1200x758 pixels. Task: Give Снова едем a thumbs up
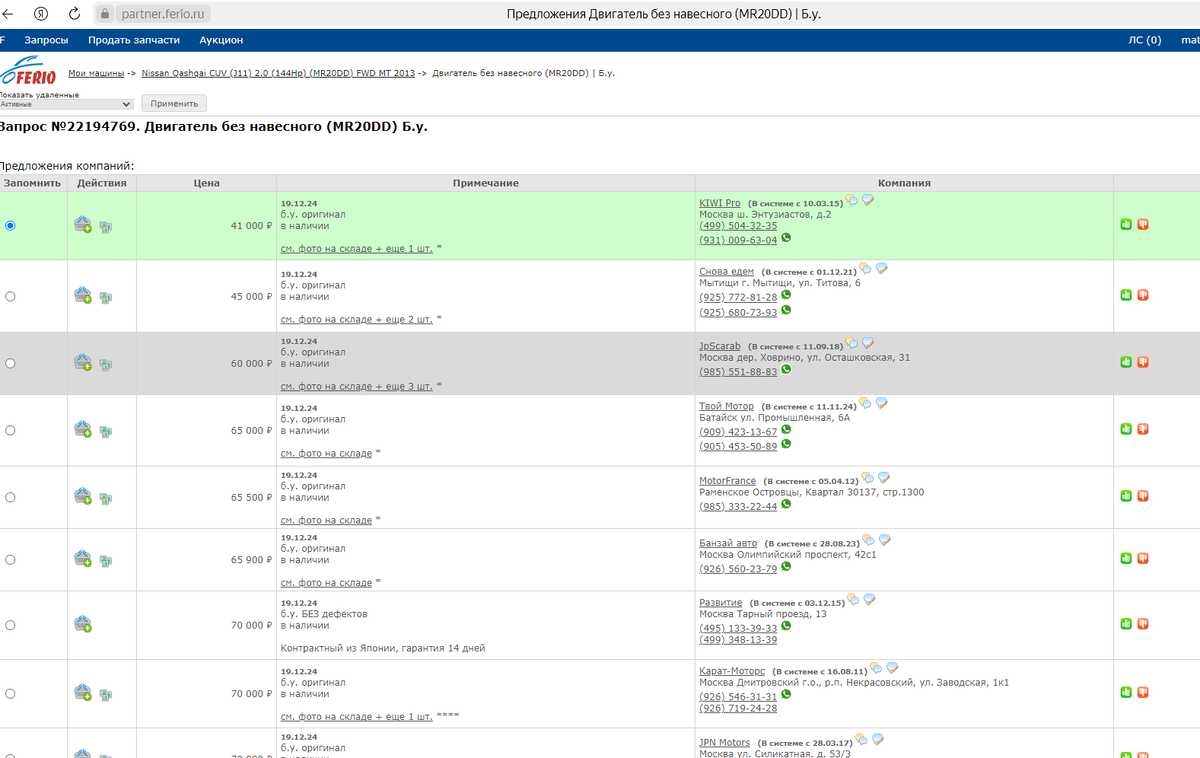coord(1126,295)
